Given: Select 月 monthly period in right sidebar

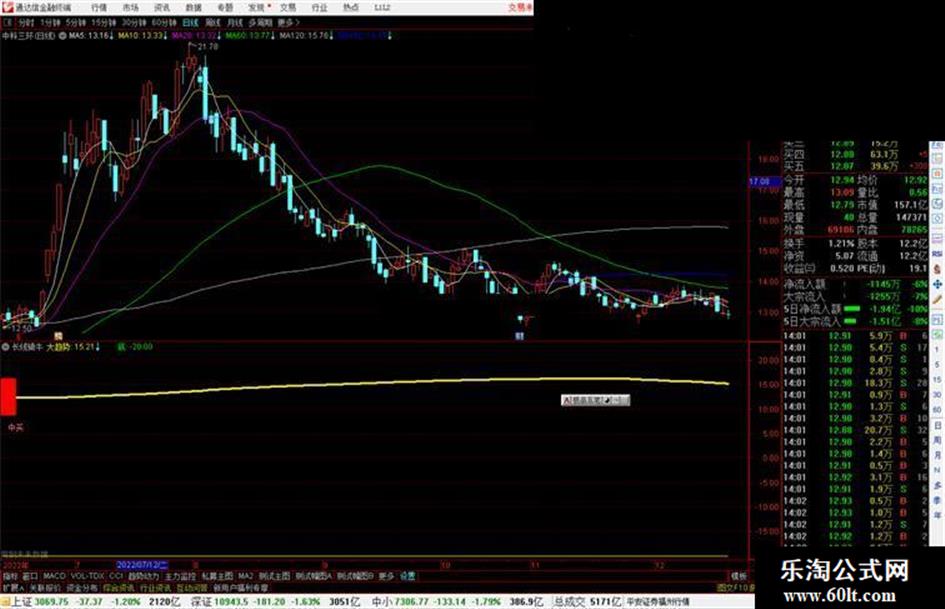Looking at the screenshot, I should tap(937, 455).
